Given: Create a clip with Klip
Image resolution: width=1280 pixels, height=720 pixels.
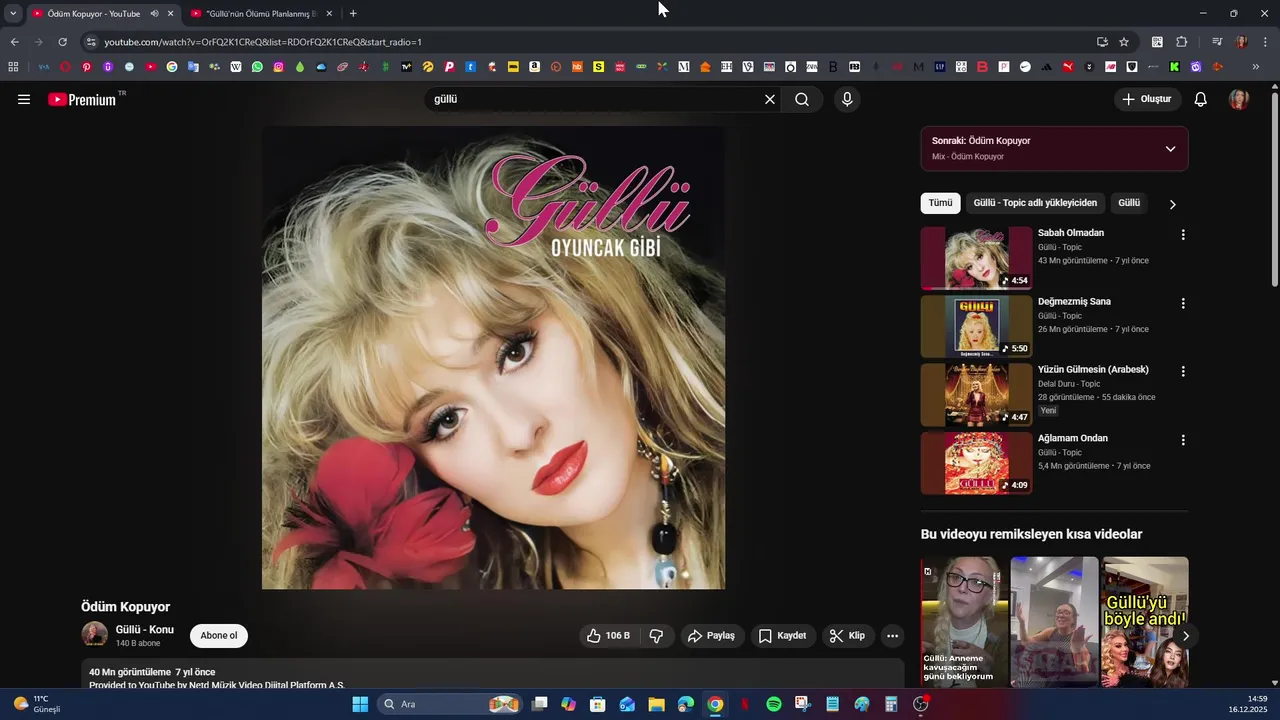Looking at the screenshot, I should click(x=847, y=636).
